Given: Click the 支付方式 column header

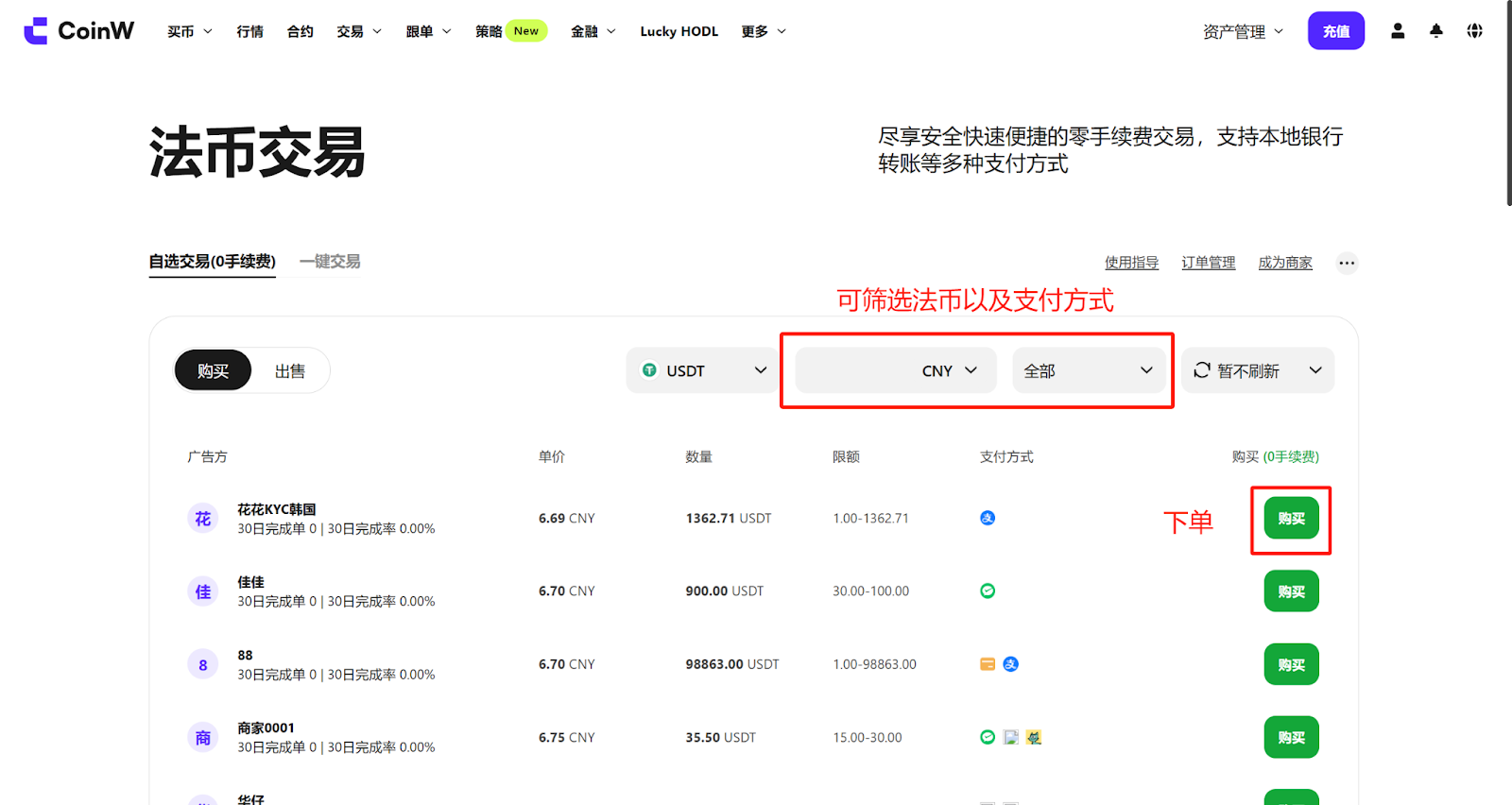Looking at the screenshot, I should 1006,456.
